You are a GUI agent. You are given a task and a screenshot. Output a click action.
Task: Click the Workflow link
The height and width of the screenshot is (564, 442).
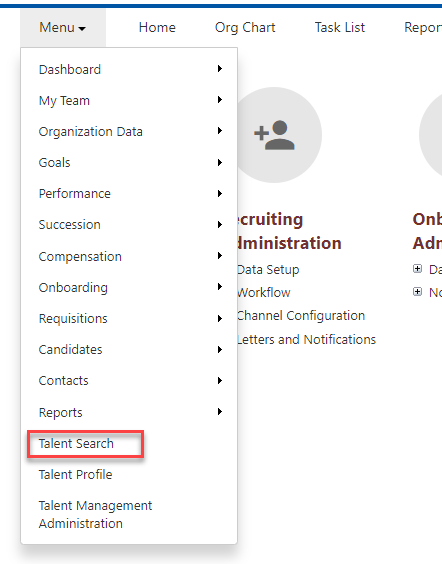[x=264, y=292]
